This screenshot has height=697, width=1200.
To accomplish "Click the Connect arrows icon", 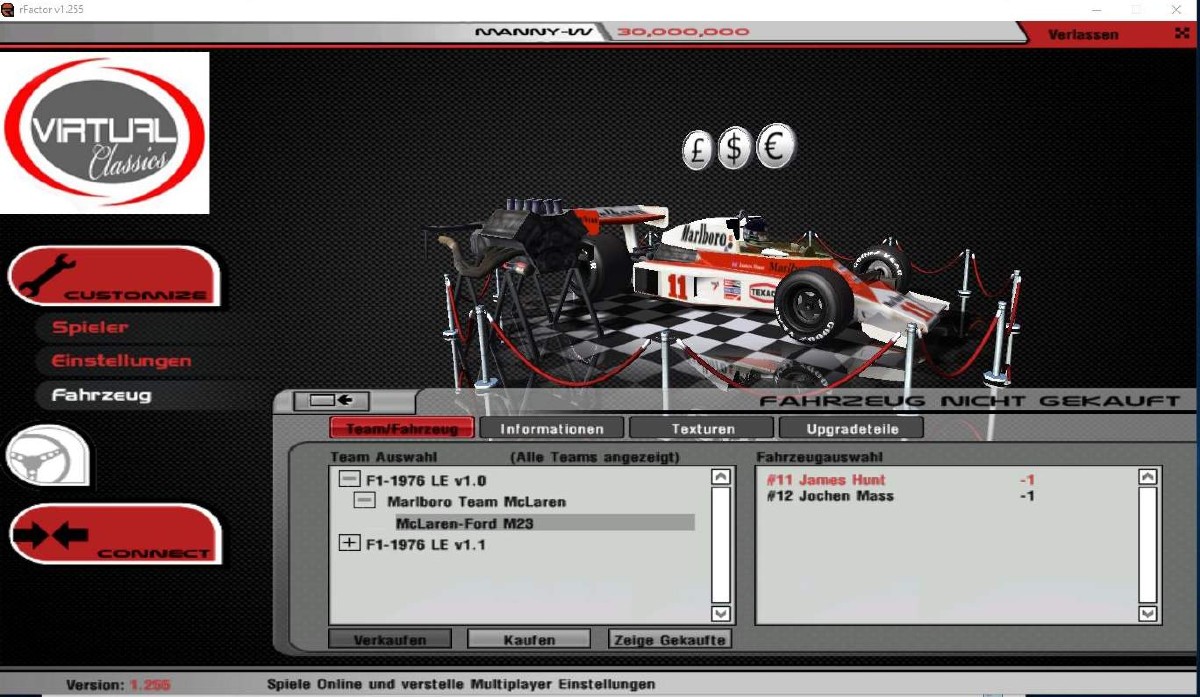I will point(52,534).
